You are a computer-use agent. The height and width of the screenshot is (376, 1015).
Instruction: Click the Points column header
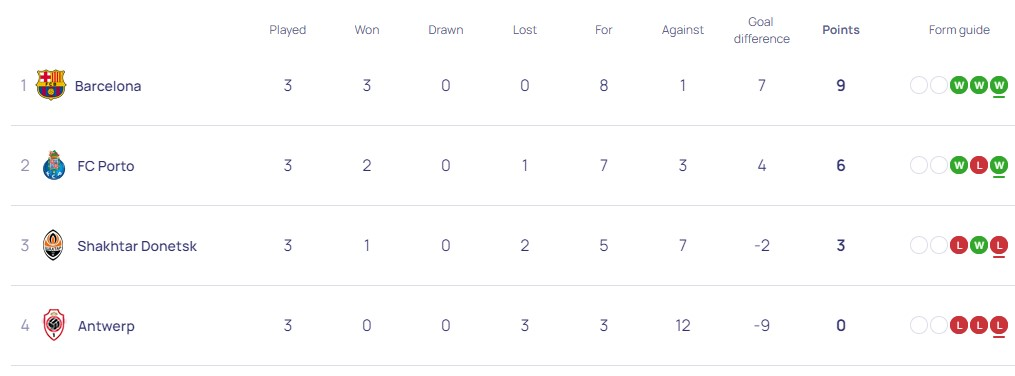(841, 30)
